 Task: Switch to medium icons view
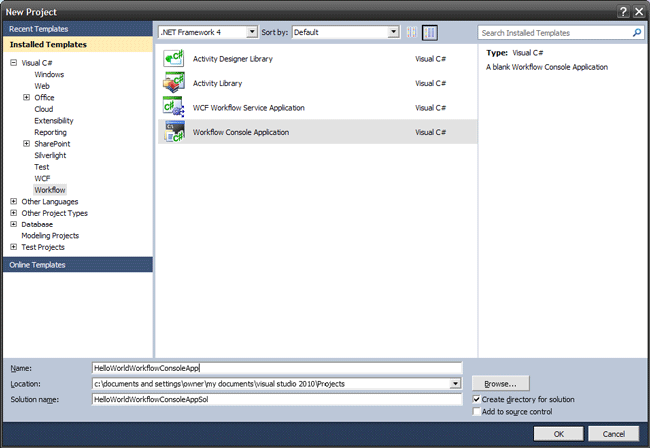pos(430,32)
